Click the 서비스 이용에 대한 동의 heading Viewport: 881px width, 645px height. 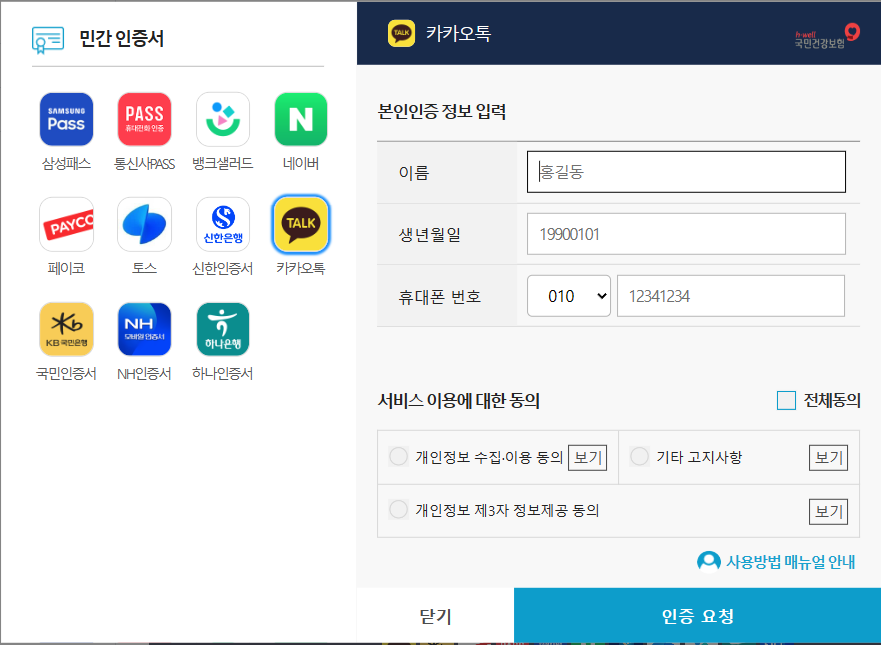click(x=458, y=401)
